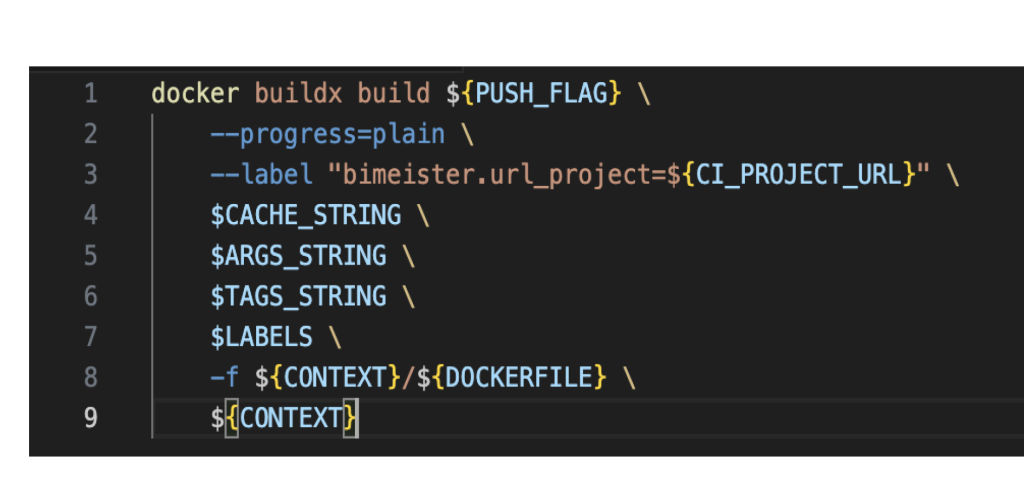Click the $TAGS_STRING variable
Image resolution: width=1024 pixels, height=502 pixels.
click(298, 296)
